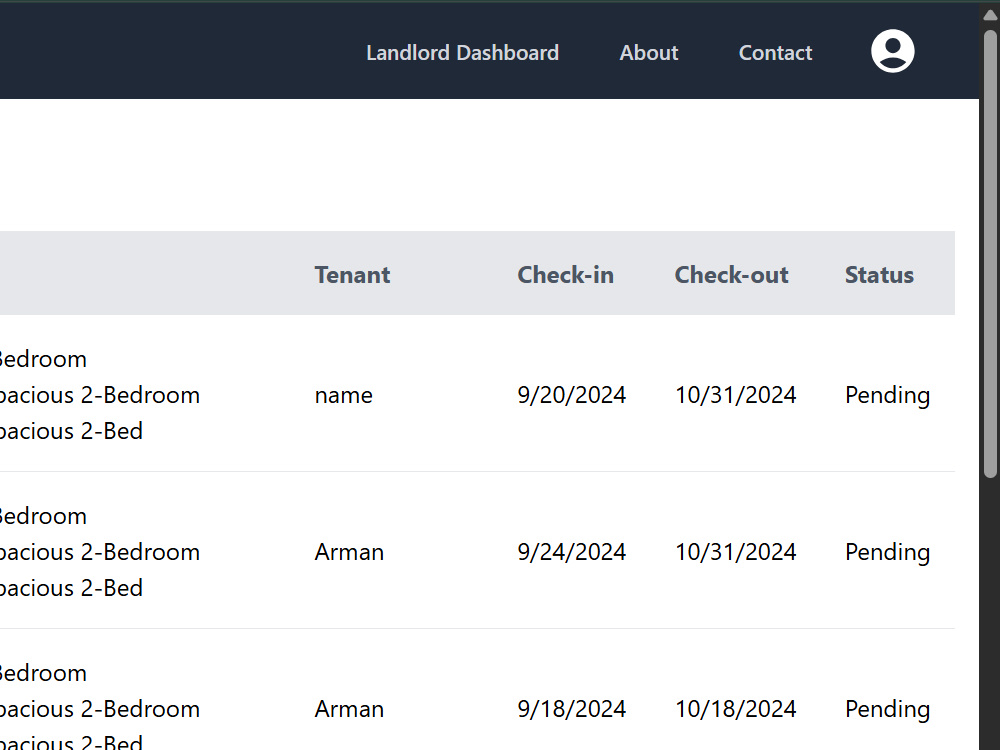1000x750 pixels.
Task: Click the Tenant column header
Action: click(x=352, y=275)
